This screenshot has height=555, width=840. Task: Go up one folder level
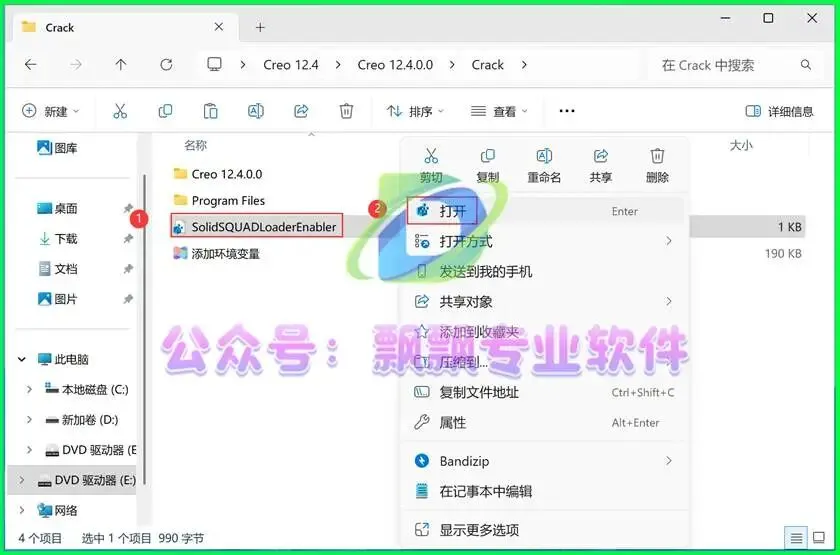(121, 65)
